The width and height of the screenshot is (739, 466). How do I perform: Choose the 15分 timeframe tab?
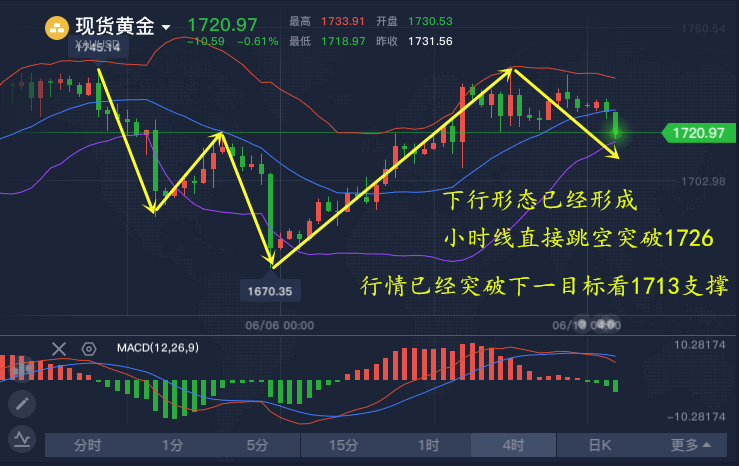coord(343,445)
